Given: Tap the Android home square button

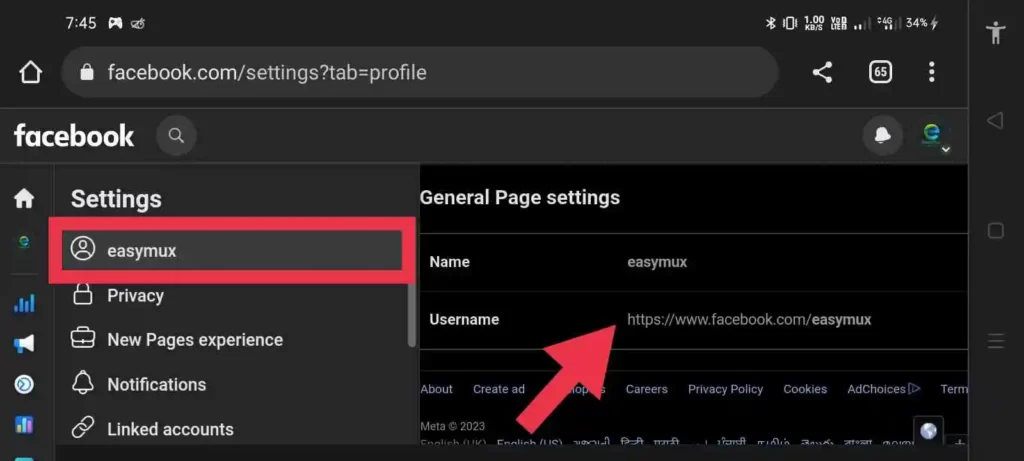Looking at the screenshot, I should (x=995, y=230).
